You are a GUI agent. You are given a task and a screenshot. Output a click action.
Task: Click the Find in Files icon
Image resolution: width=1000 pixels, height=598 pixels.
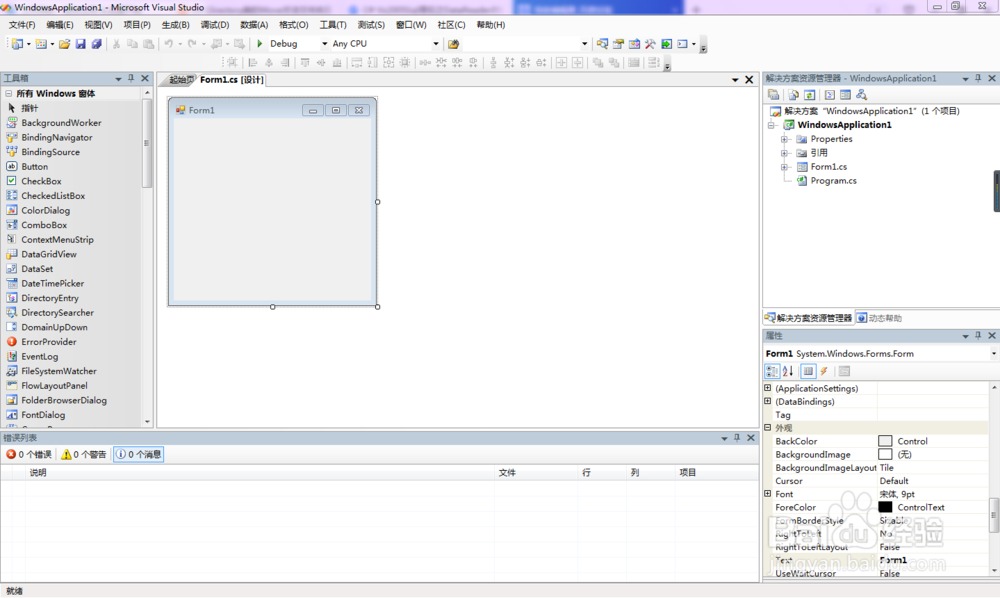[x=453, y=44]
